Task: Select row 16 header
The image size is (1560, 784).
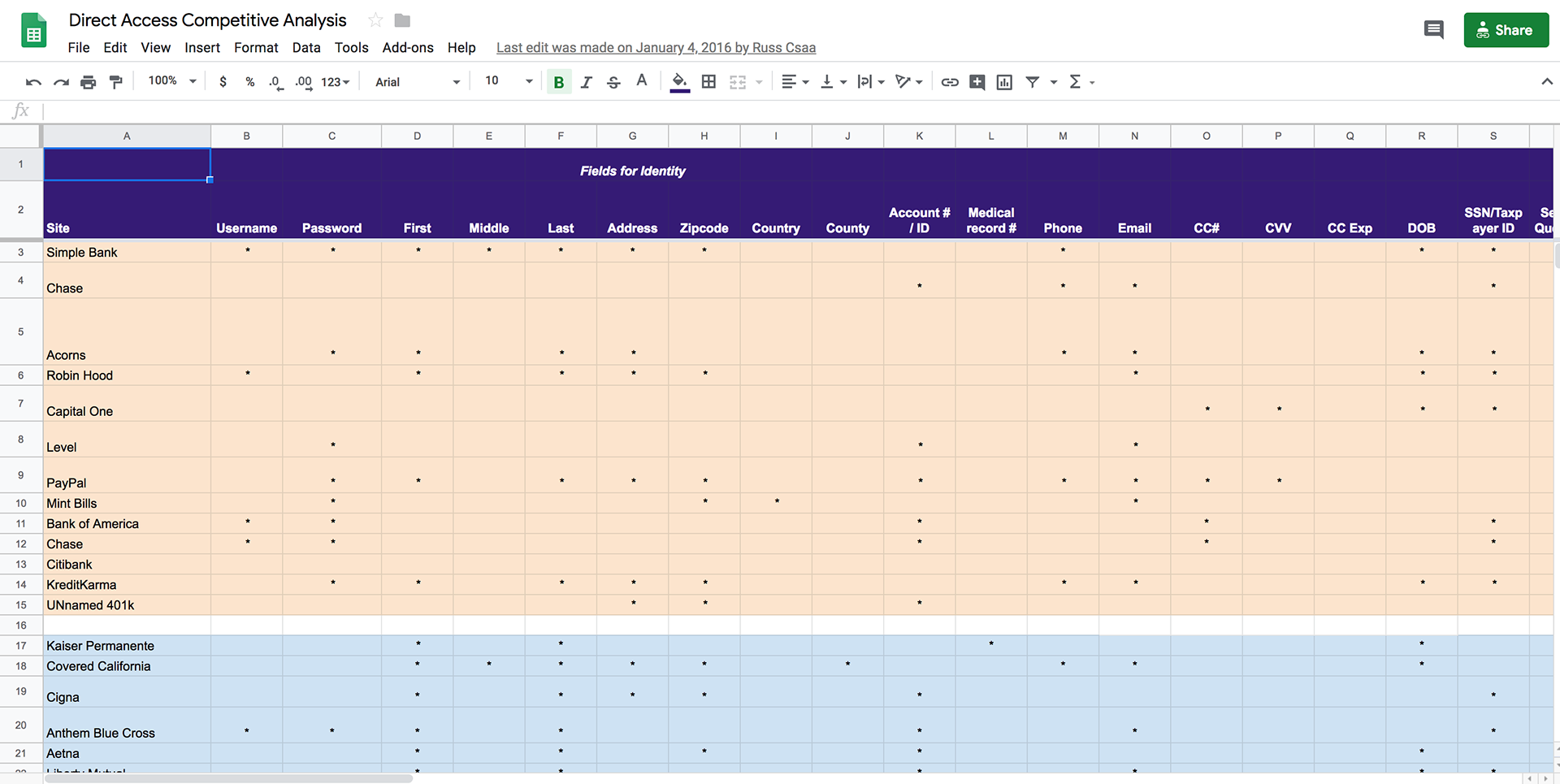Action: pos(21,626)
